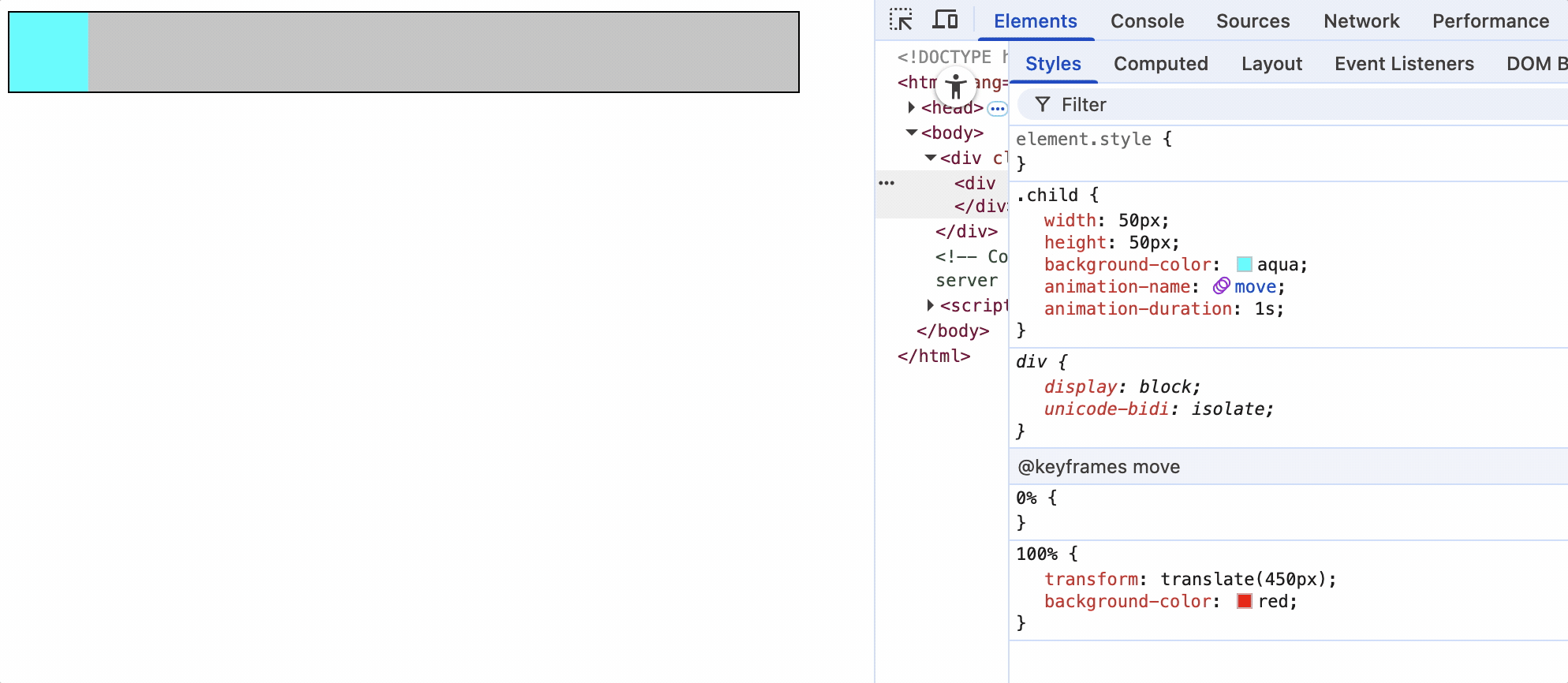The width and height of the screenshot is (1568, 683).
Task: Select the closing body tag row
Action: [x=953, y=331]
